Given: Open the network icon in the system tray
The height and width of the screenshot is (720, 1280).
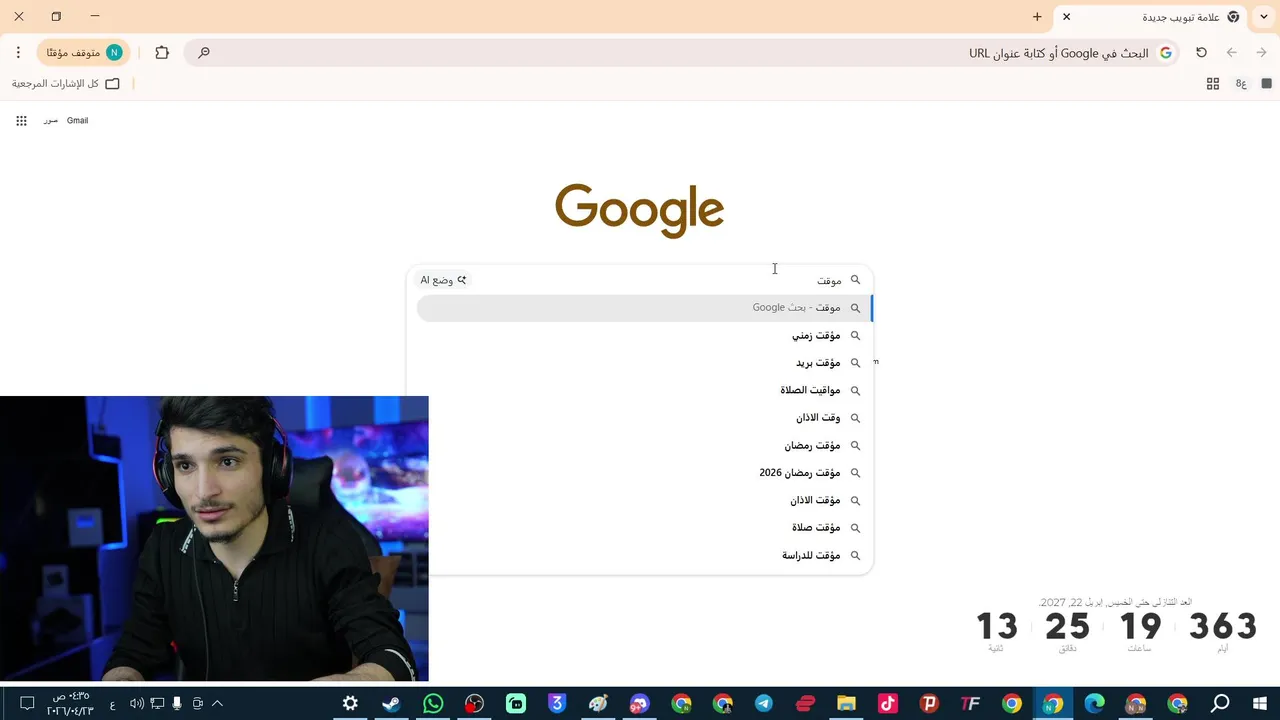Looking at the screenshot, I should coord(157,704).
